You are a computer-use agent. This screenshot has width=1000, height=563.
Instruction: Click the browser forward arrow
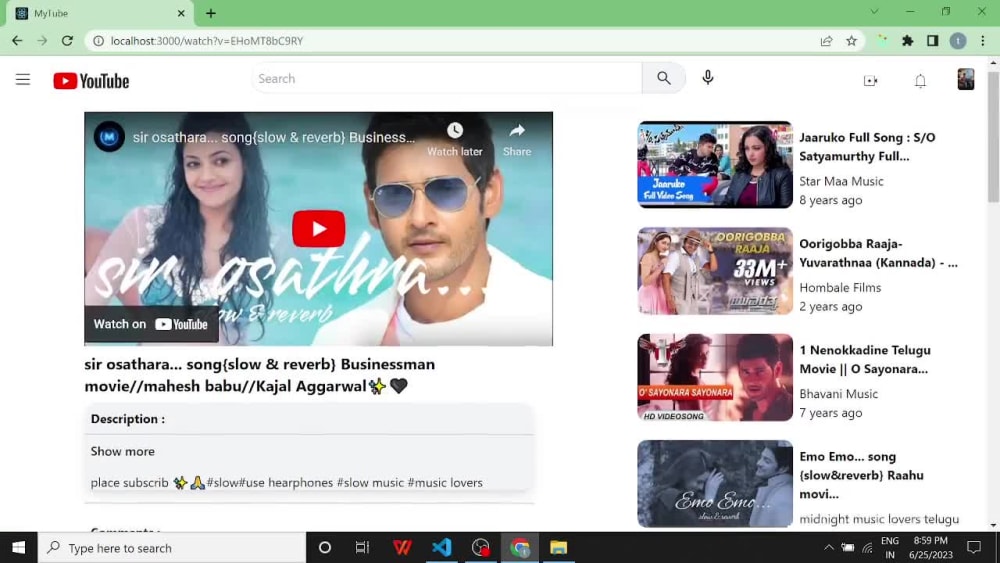[42, 41]
